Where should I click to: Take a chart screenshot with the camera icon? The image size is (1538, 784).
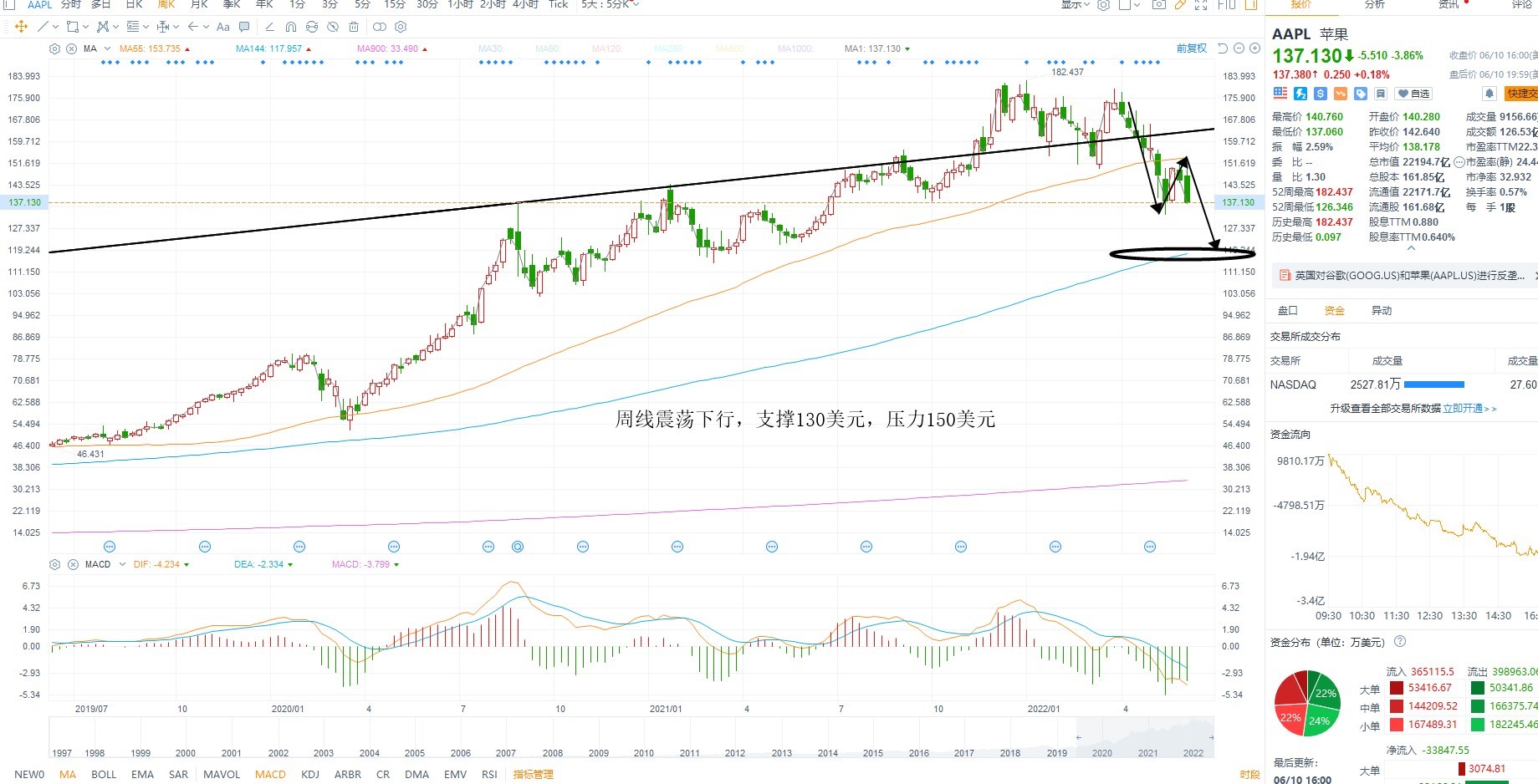point(1158,4)
